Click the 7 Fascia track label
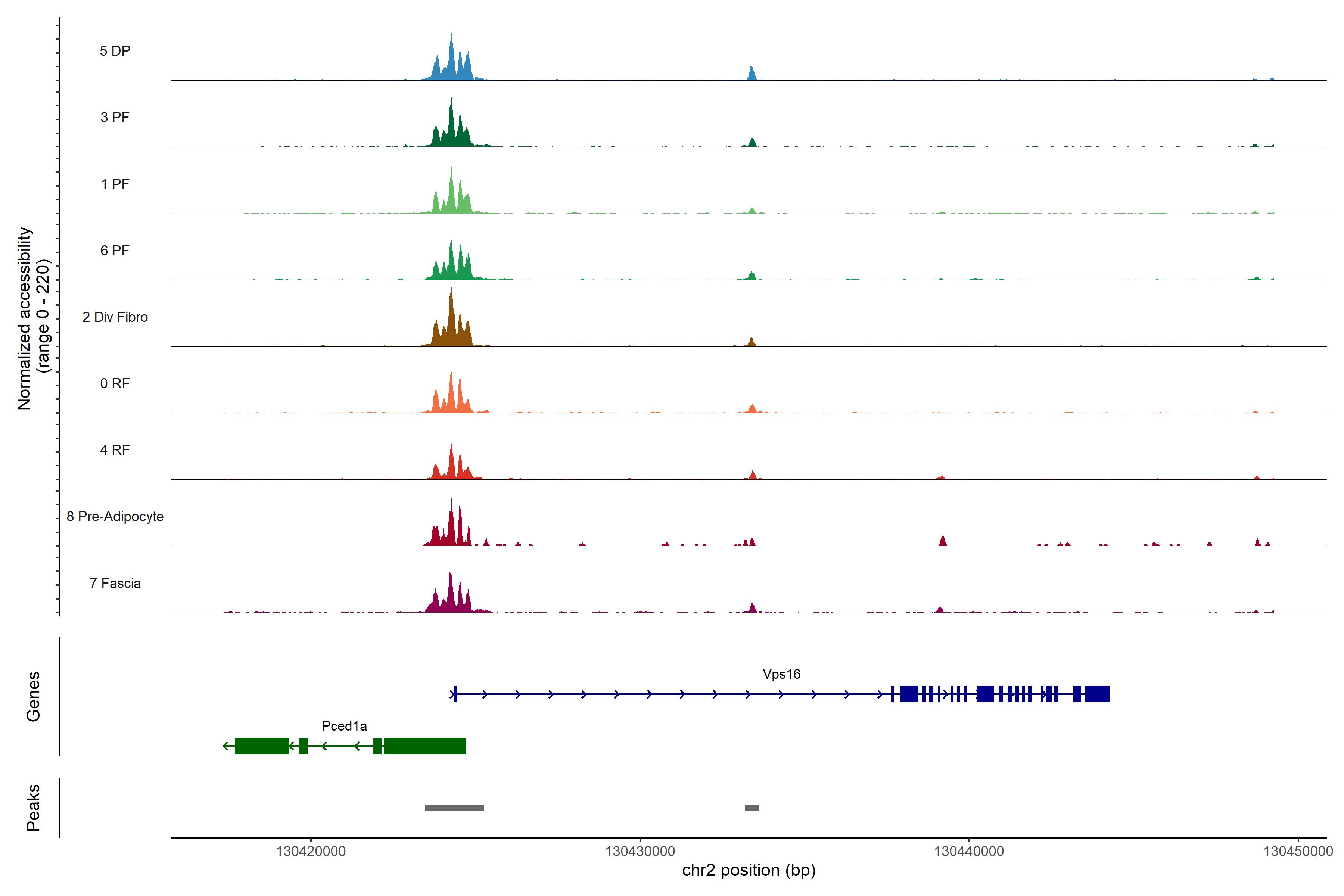 point(115,583)
